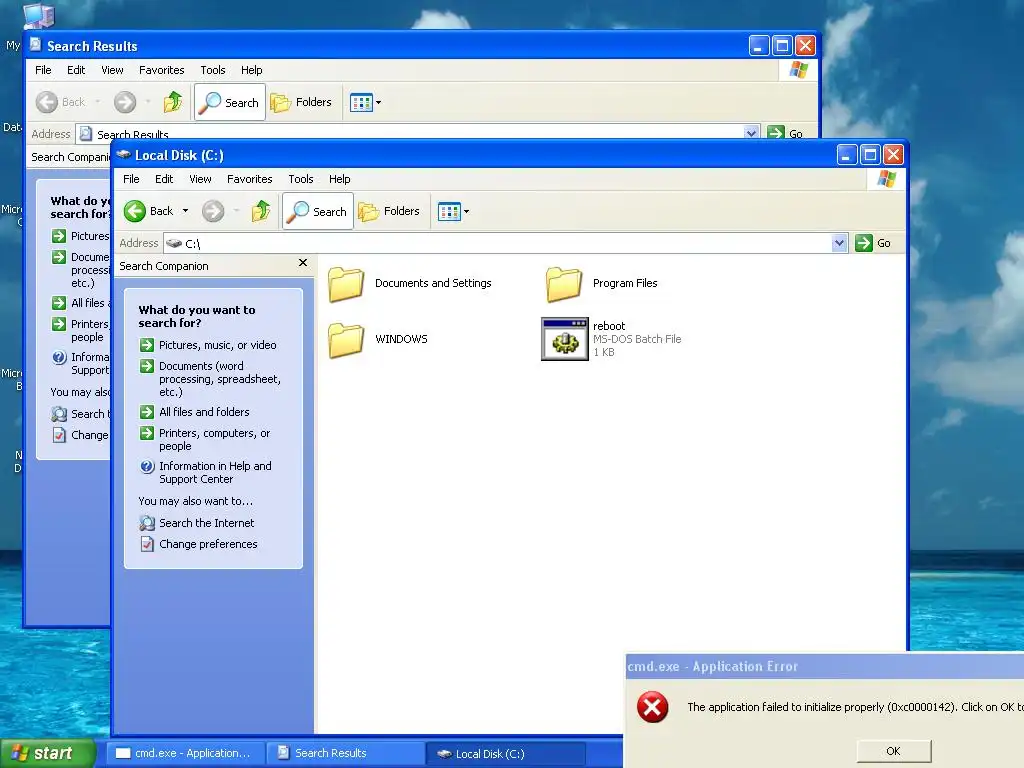Viewport: 1024px width, 768px height.
Task: Toggle Search pane in Local Disk toolbar
Action: tap(318, 211)
